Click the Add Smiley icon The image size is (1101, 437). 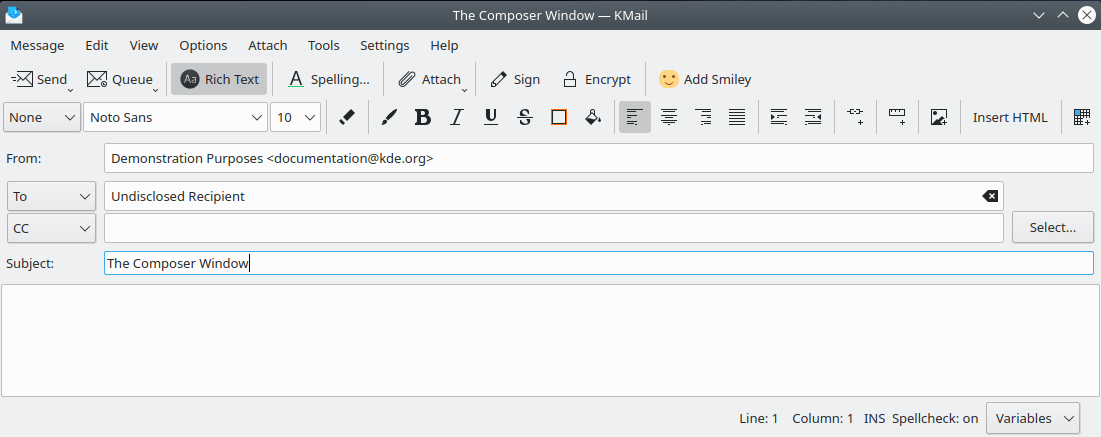(x=668, y=79)
